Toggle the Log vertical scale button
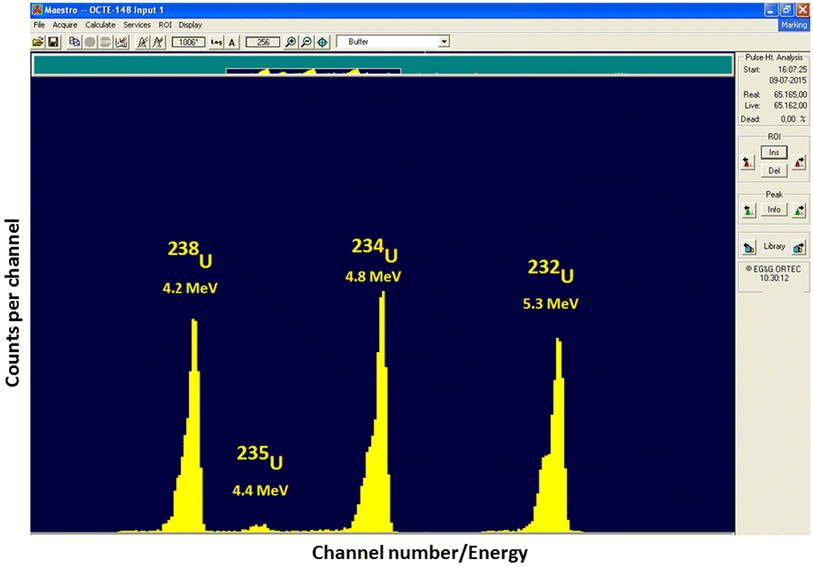Image resolution: width=813 pixels, height=567 pixels. [x=215, y=42]
